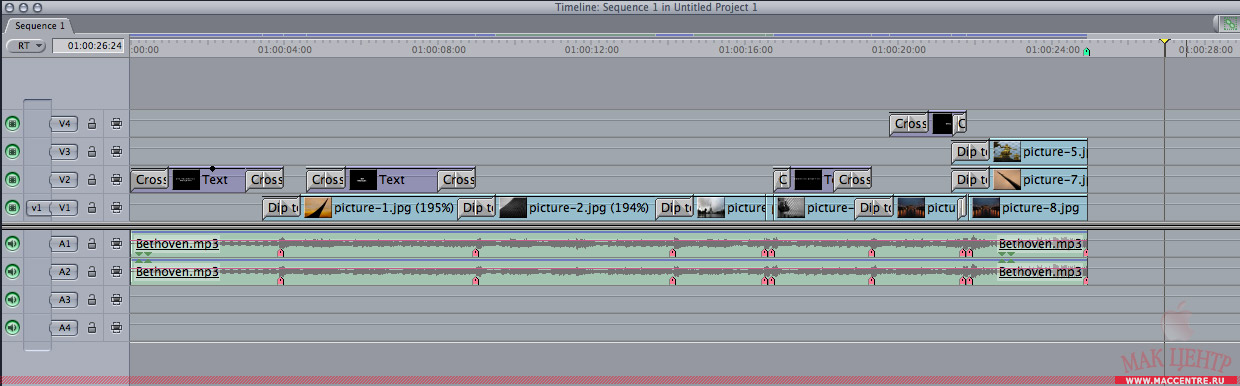Lock the A4 audio track
The width and height of the screenshot is (1240, 386).
click(x=92, y=327)
